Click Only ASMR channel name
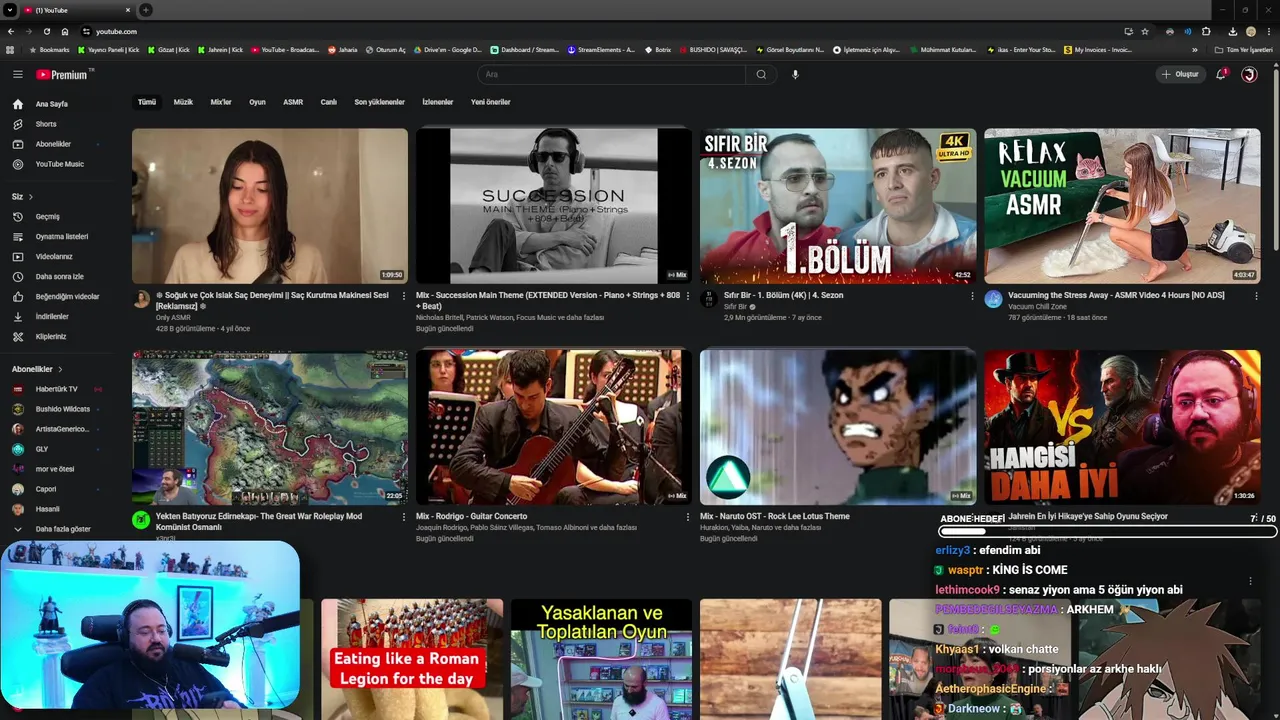Viewport: 1280px width, 720px height. point(173,318)
